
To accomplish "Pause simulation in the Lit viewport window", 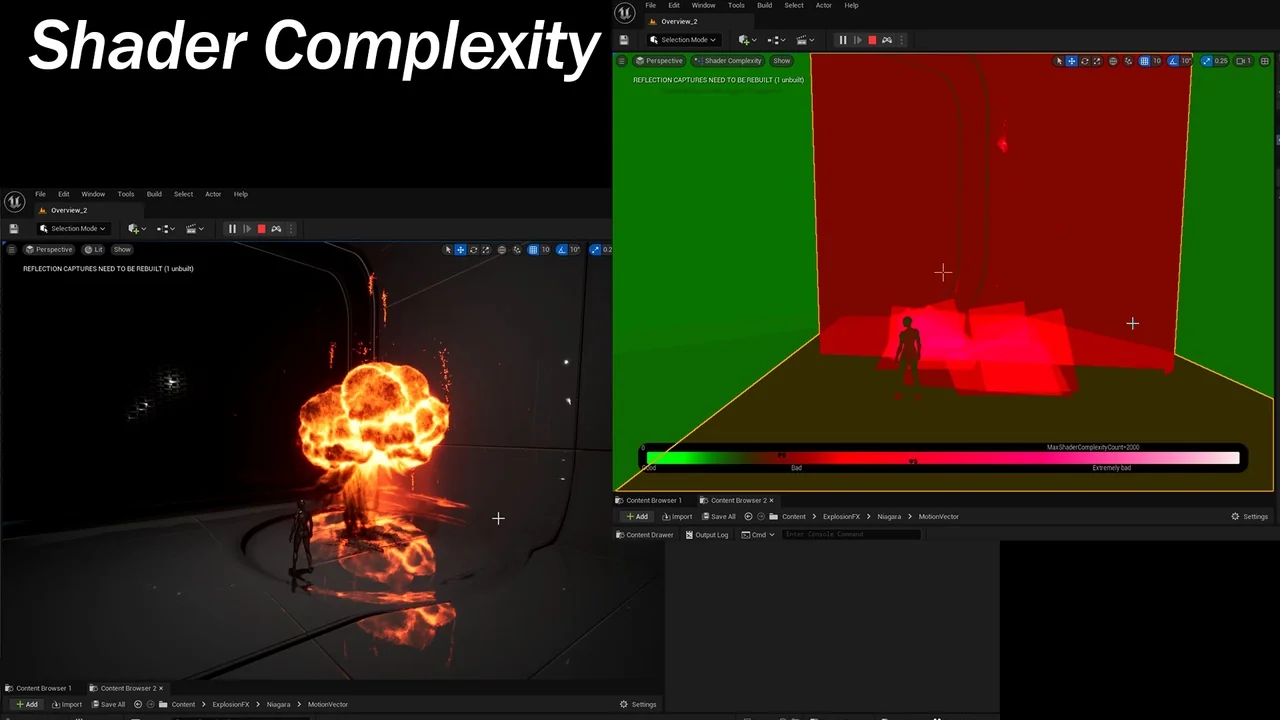I will tap(232, 229).
